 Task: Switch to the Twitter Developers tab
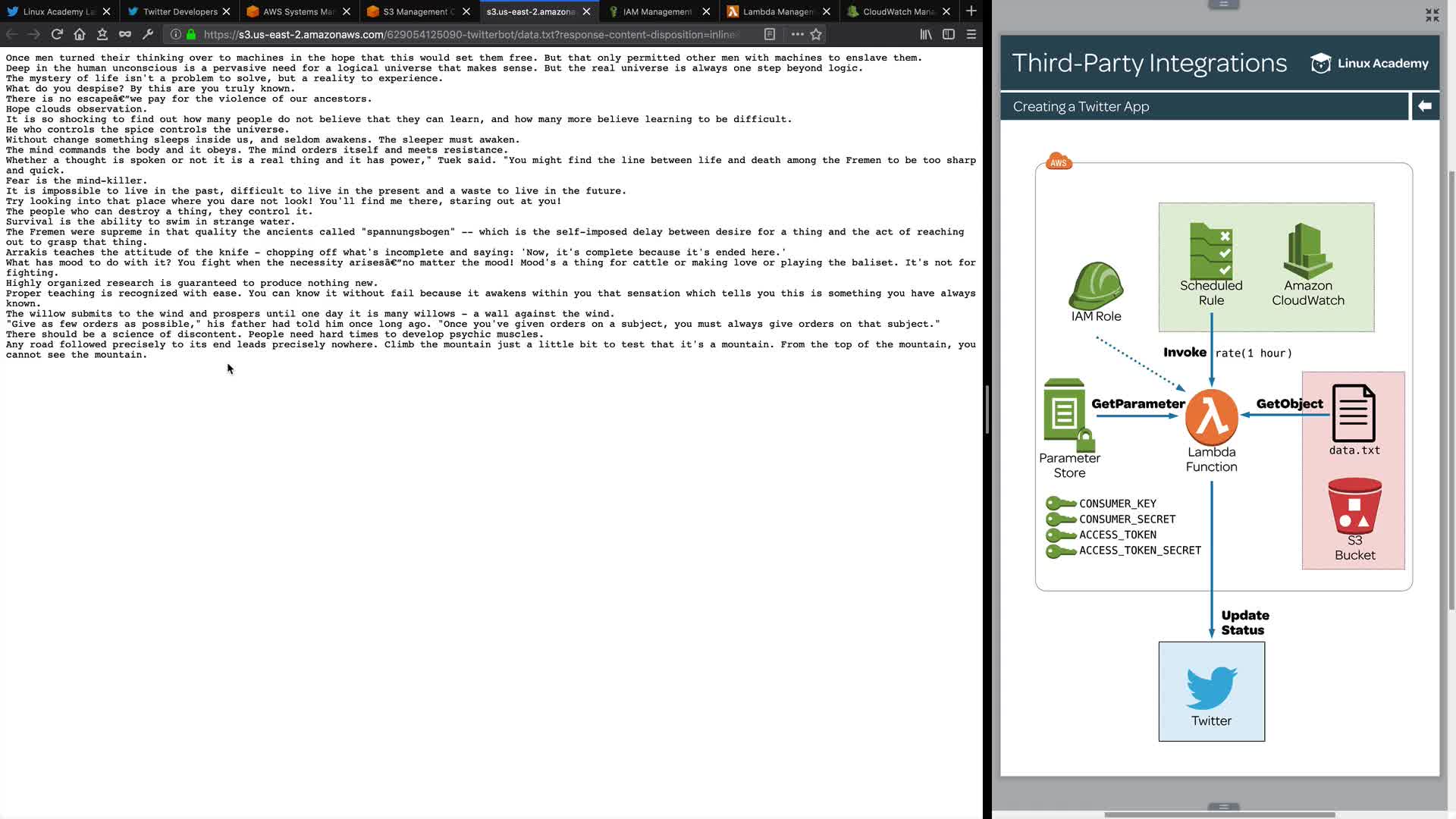[179, 11]
